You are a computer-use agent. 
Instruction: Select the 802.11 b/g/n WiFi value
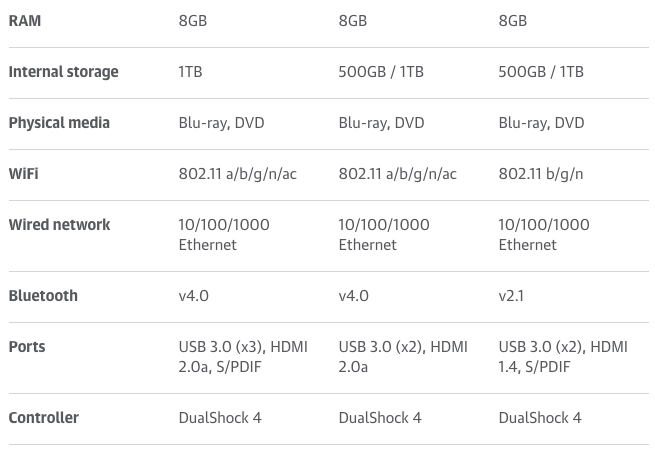541,174
